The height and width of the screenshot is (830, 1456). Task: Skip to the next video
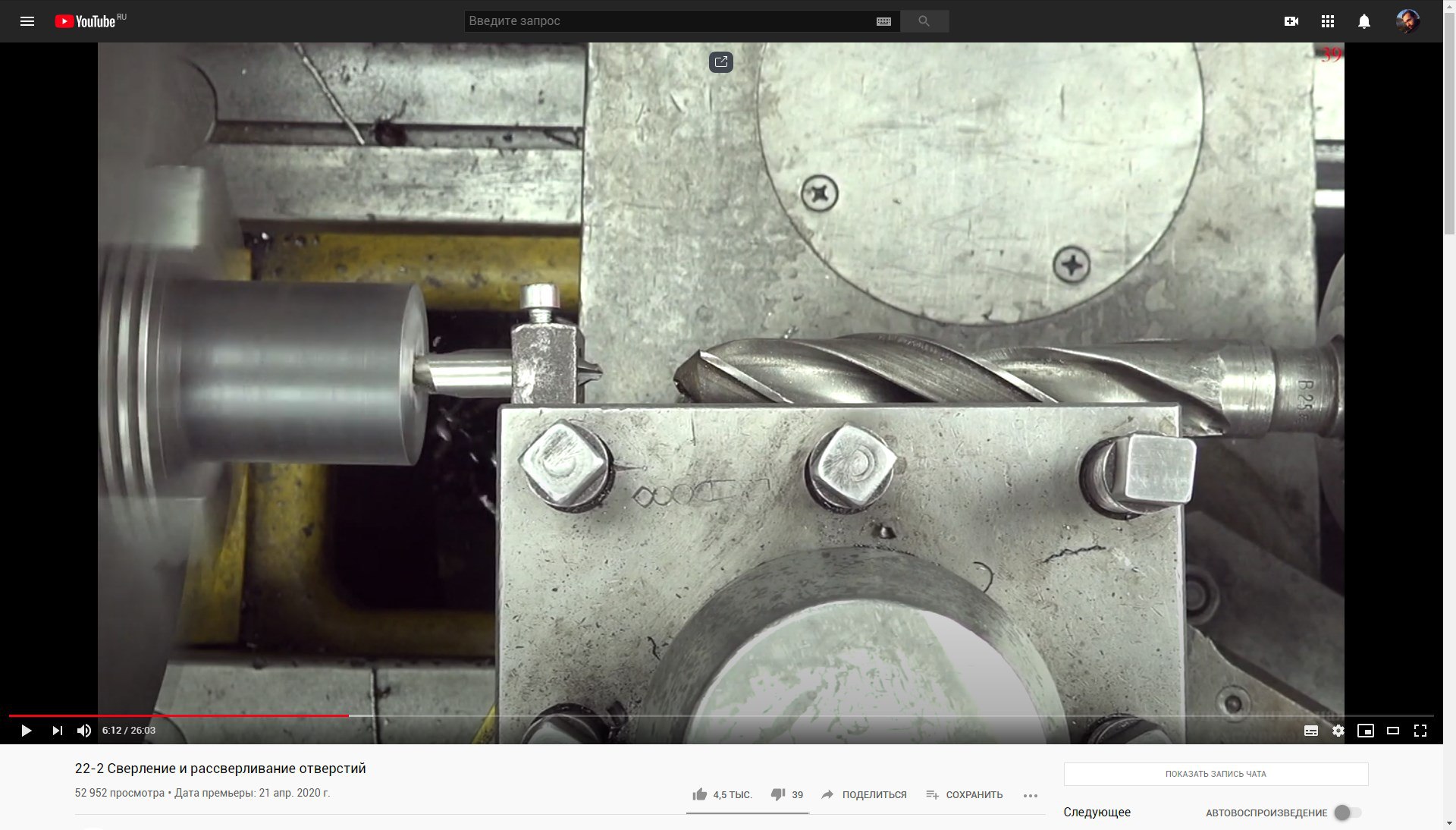pos(57,731)
